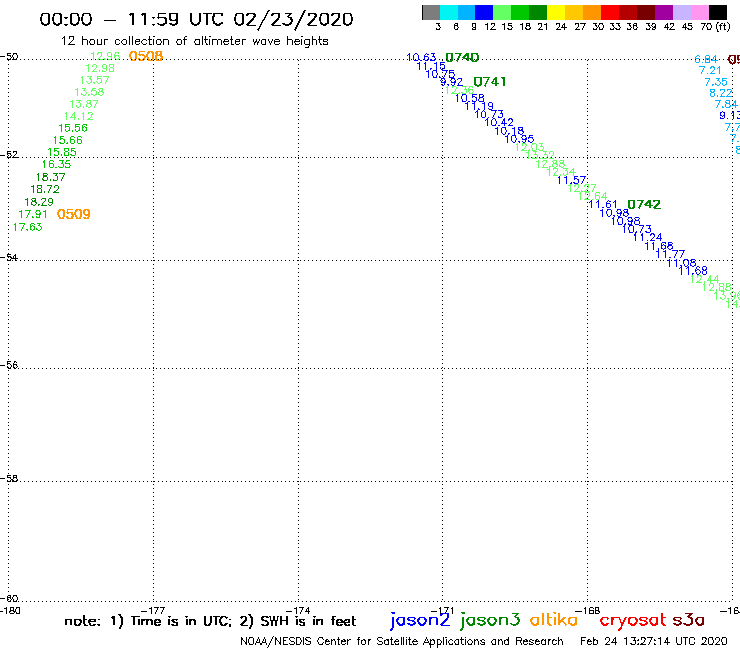740x650 pixels.
Task: Click wave height value 13.58
Action: coord(89,92)
